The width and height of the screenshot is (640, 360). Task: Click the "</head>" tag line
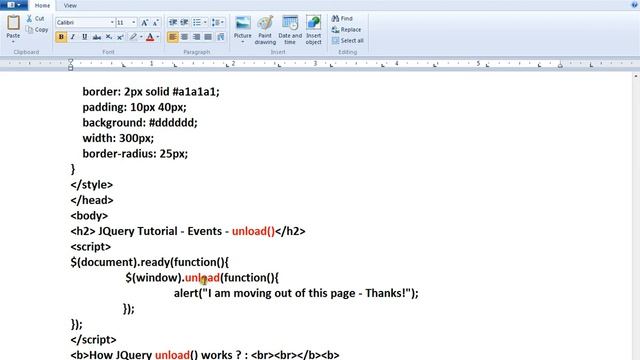[92, 200]
